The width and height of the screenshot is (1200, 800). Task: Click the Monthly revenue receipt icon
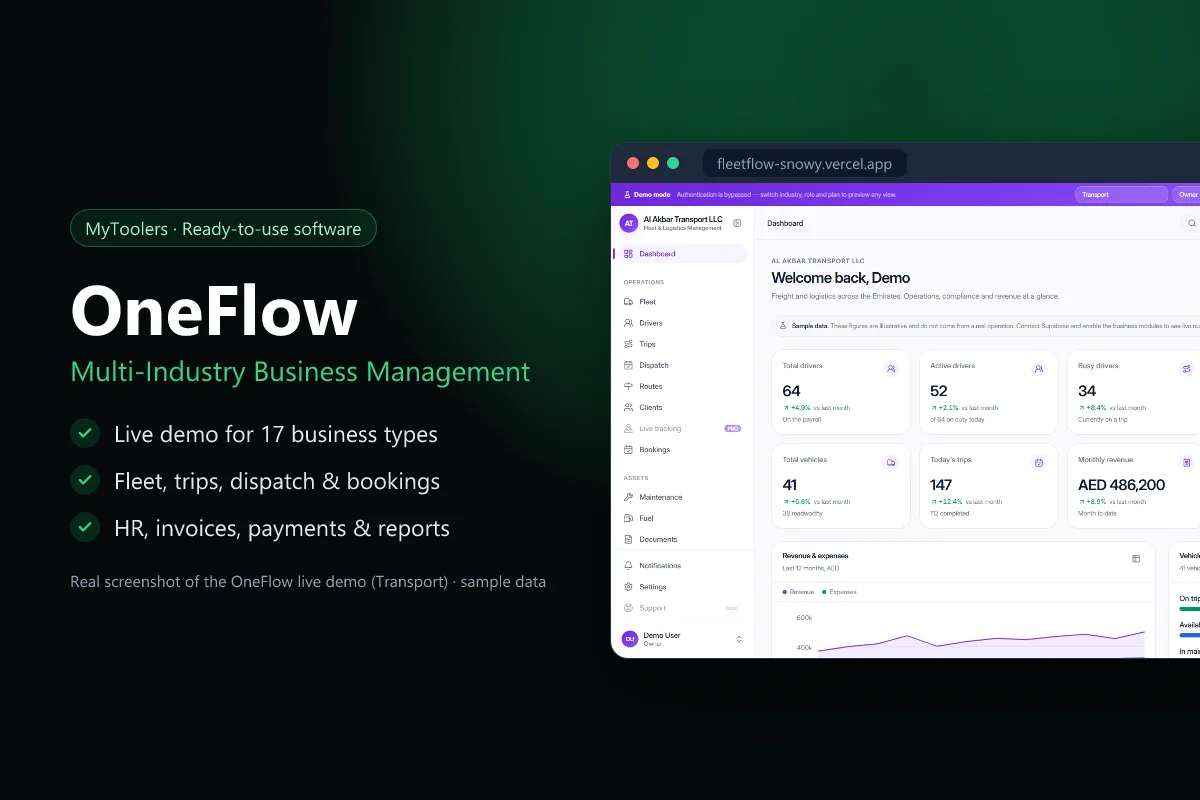(x=1187, y=462)
